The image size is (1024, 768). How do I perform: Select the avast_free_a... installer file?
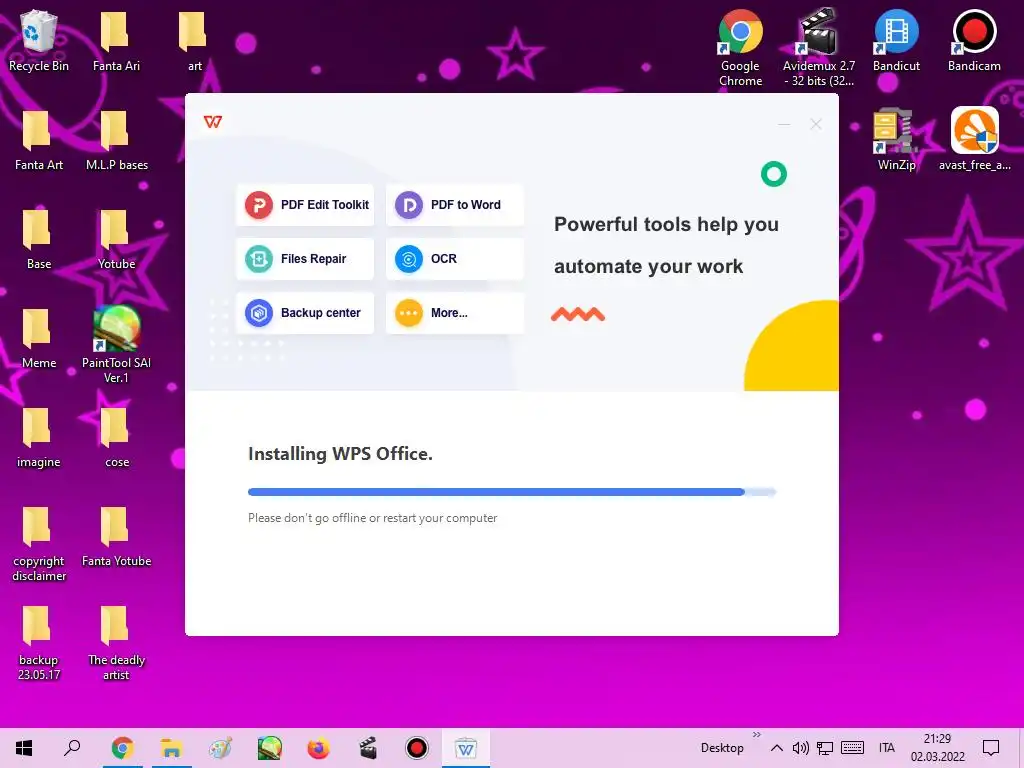coord(974,140)
